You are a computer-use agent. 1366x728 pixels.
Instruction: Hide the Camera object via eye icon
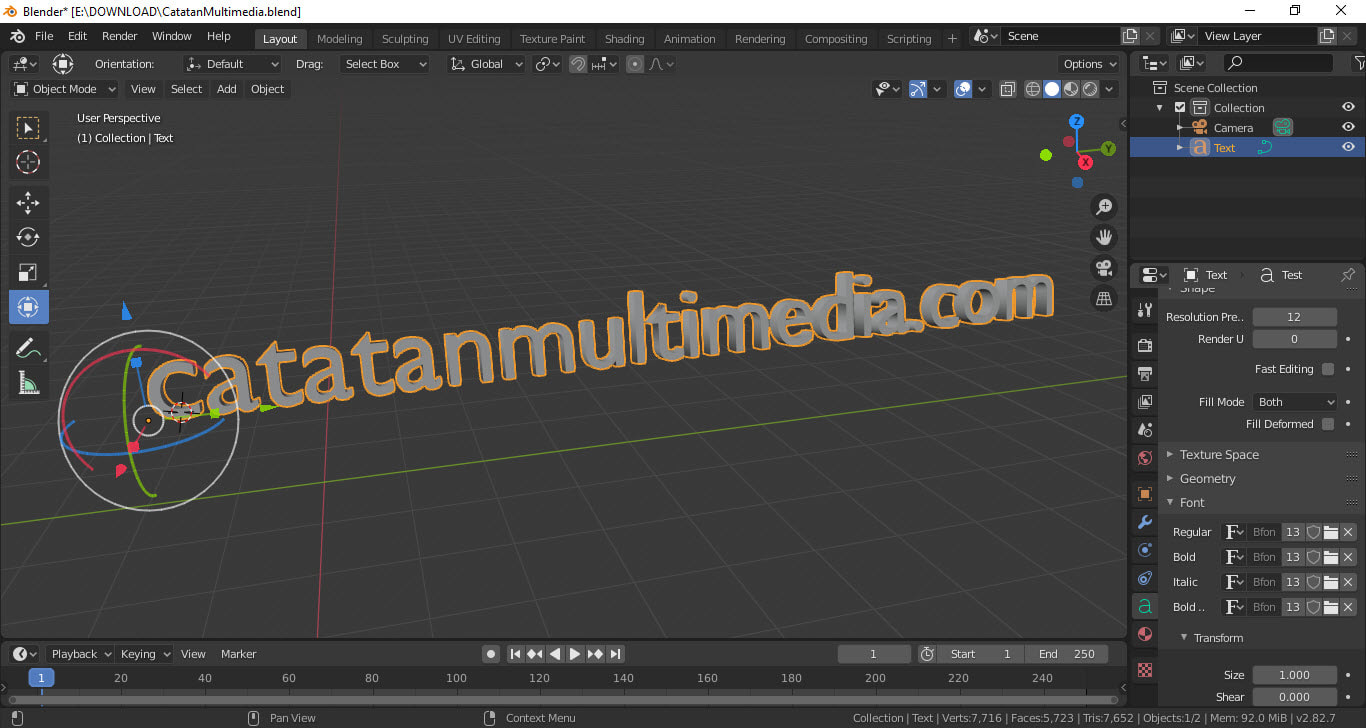pos(1348,127)
